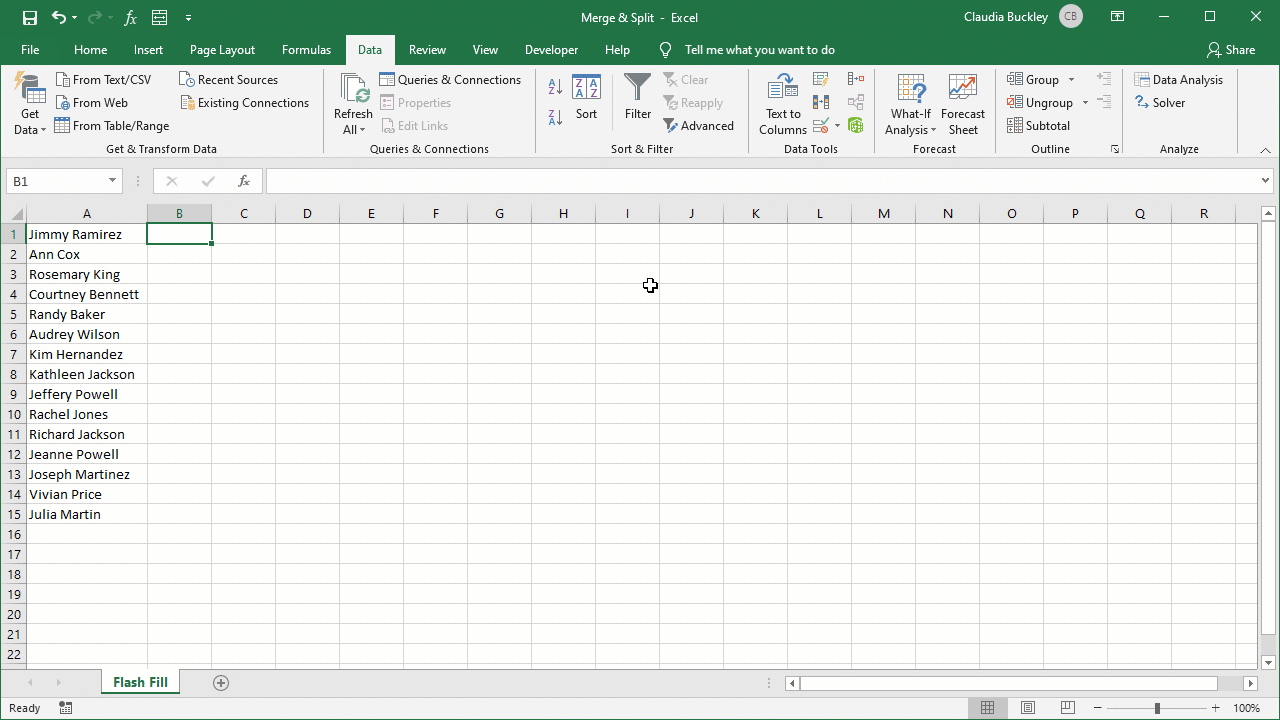Viewport: 1280px width, 720px height.
Task: Expand the Get Data dropdown
Action: coord(30,121)
